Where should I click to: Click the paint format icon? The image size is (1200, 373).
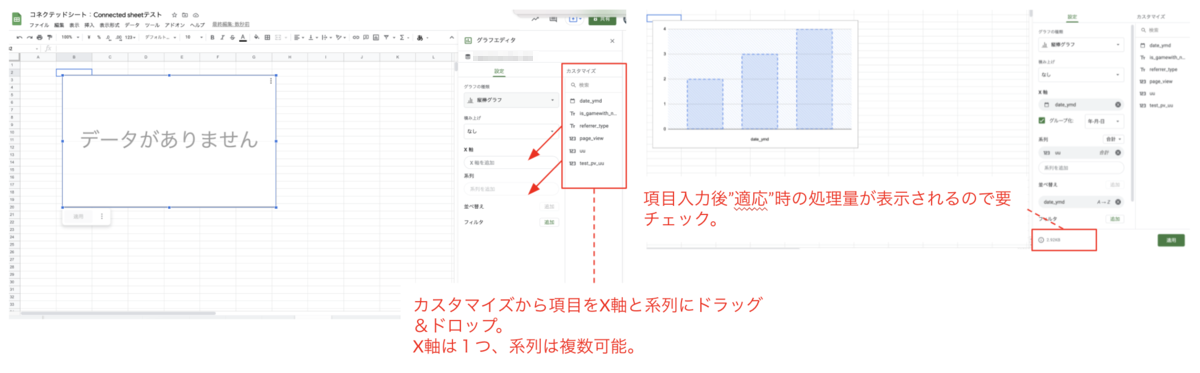pos(50,37)
